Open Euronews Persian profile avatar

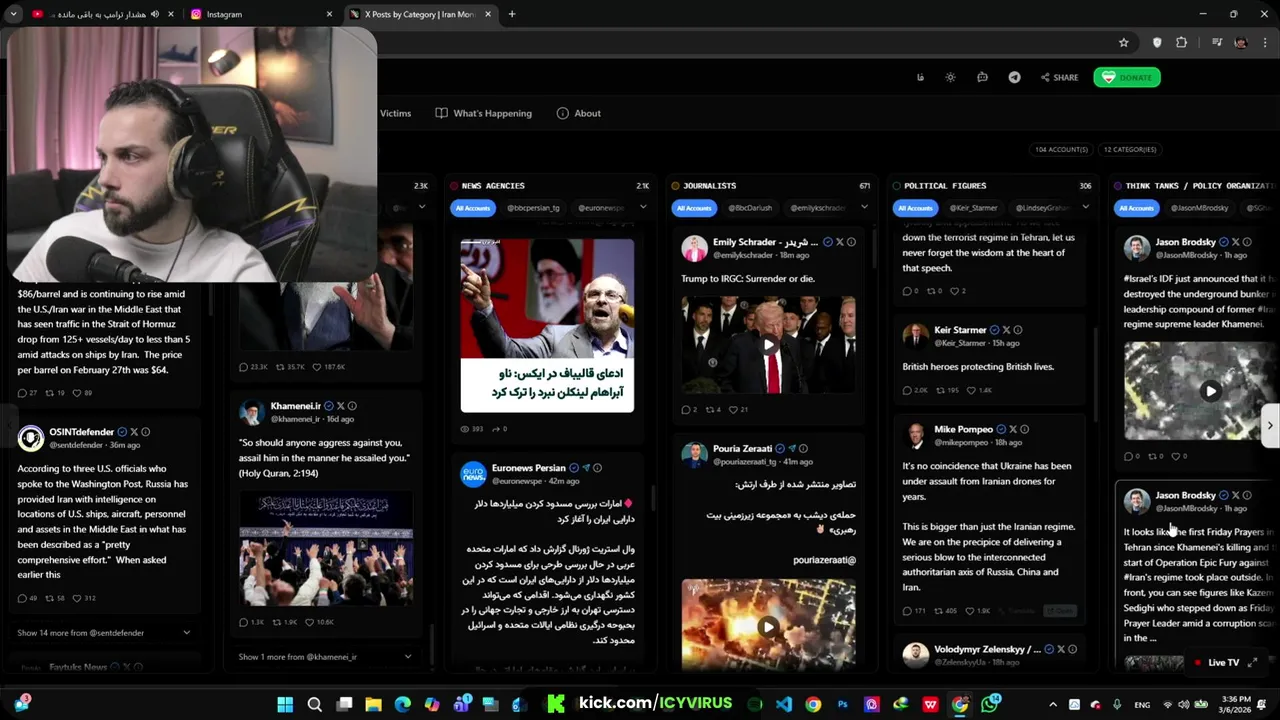[473, 474]
